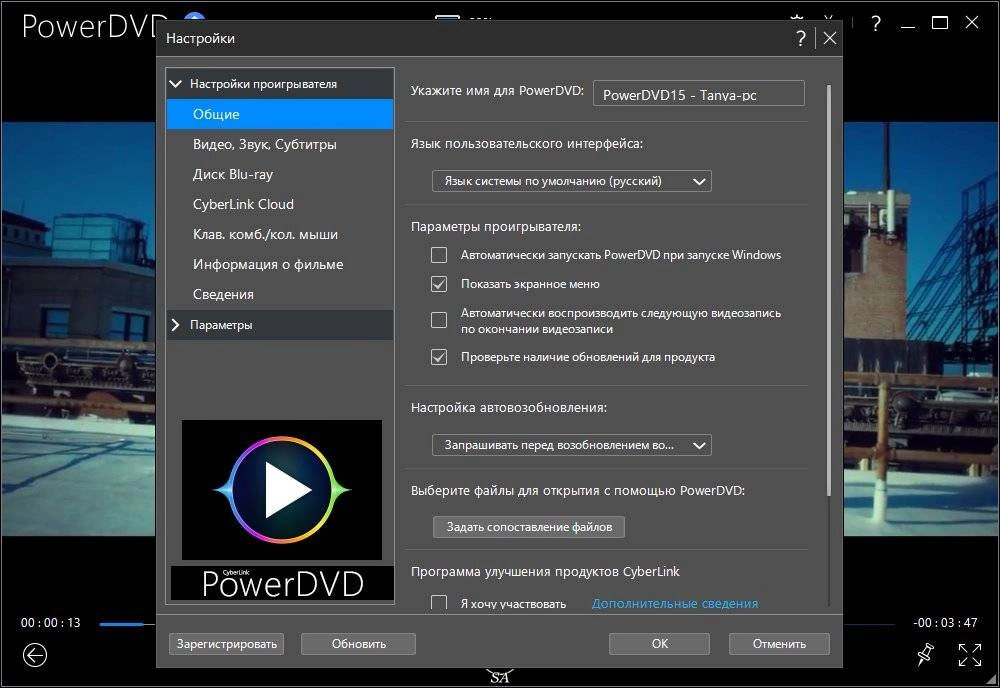Image resolution: width=1000 pixels, height=688 pixels.
Task: Click Задать сопоставление файлов button
Action: coord(529,527)
